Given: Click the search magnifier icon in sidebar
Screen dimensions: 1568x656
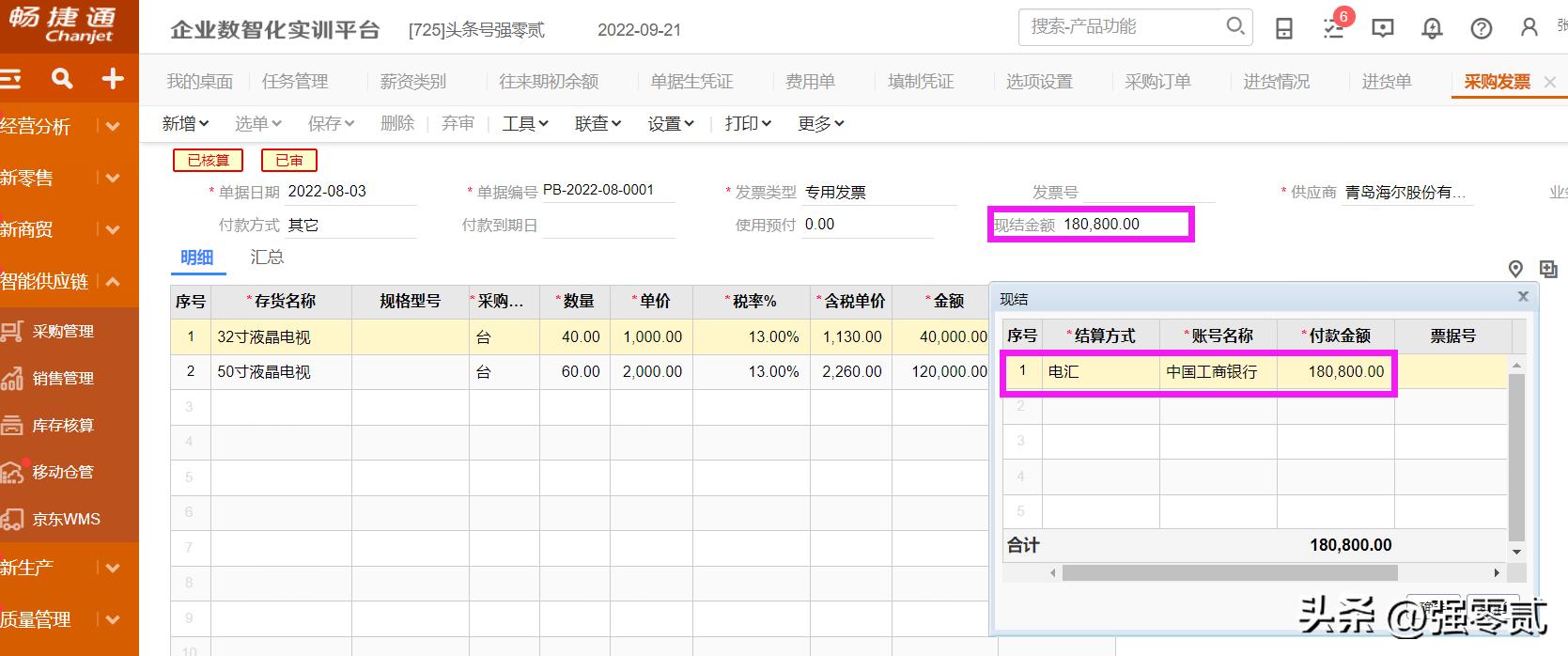Looking at the screenshot, I should pyautogui.click(x=62, y=79).
